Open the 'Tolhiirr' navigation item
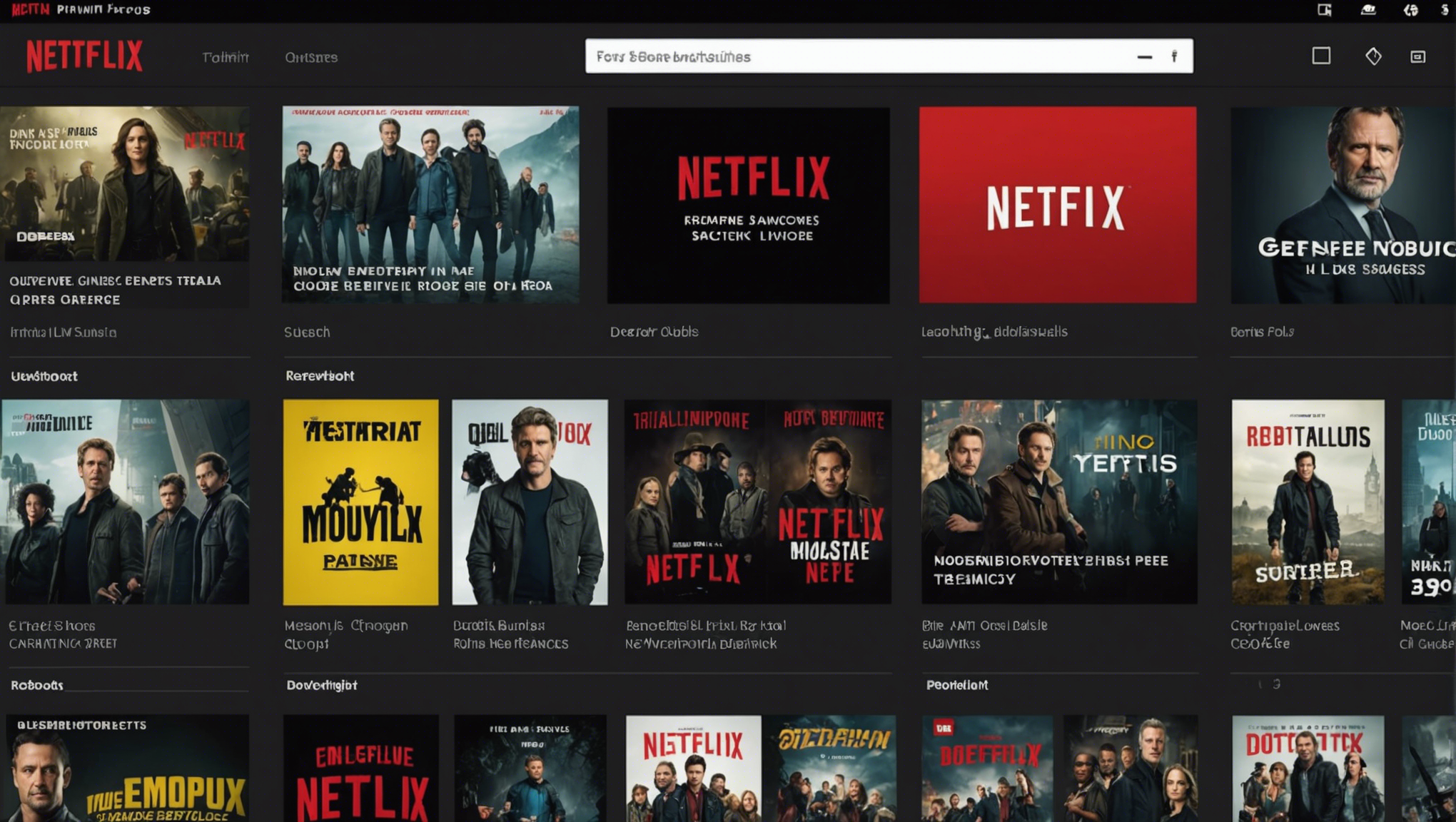Image resolution: width=1456 pixels, height=822 pixels. (x=226, y=57)
